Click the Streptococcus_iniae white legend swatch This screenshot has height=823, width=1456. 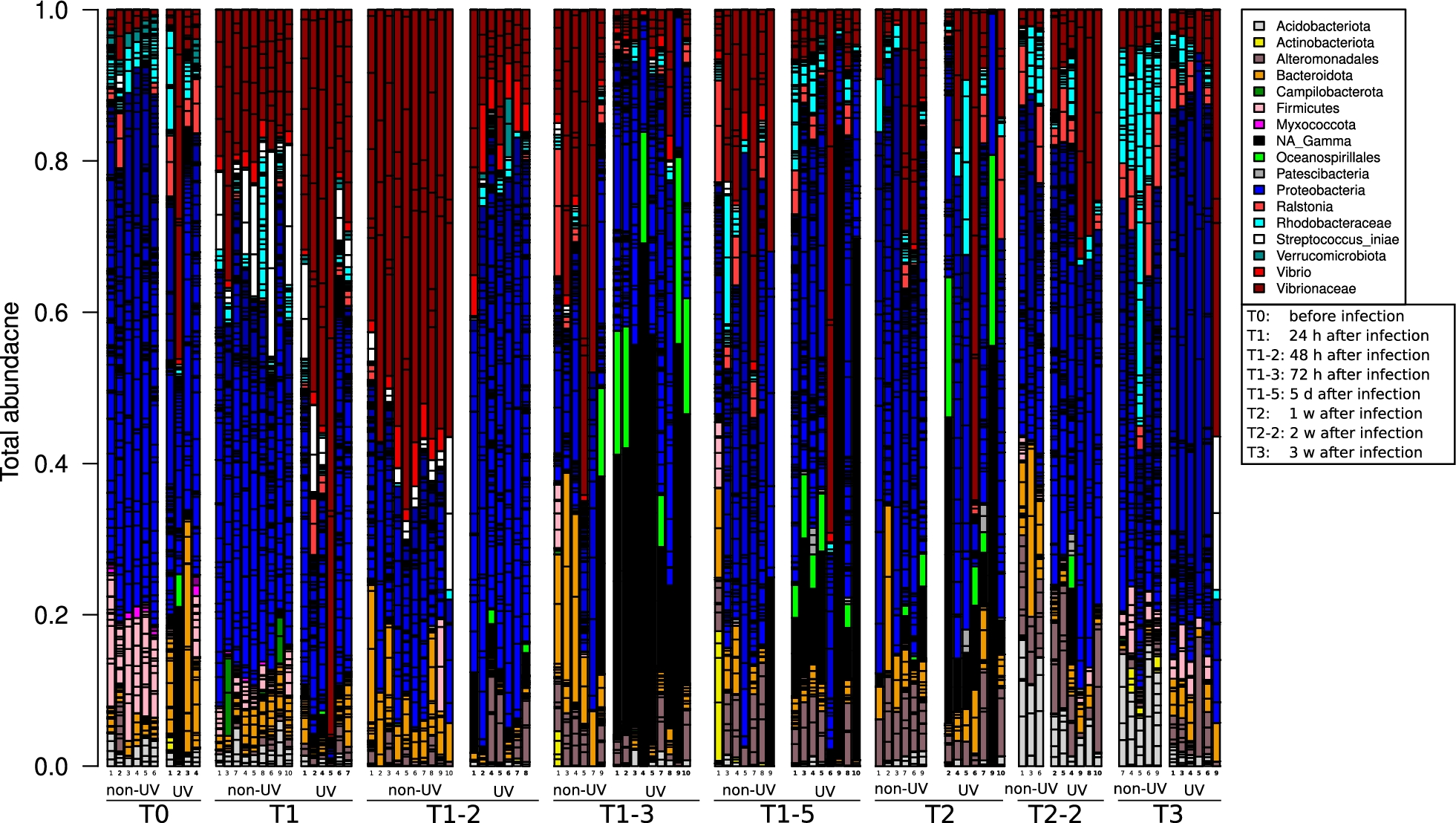tap(1259, 238)
